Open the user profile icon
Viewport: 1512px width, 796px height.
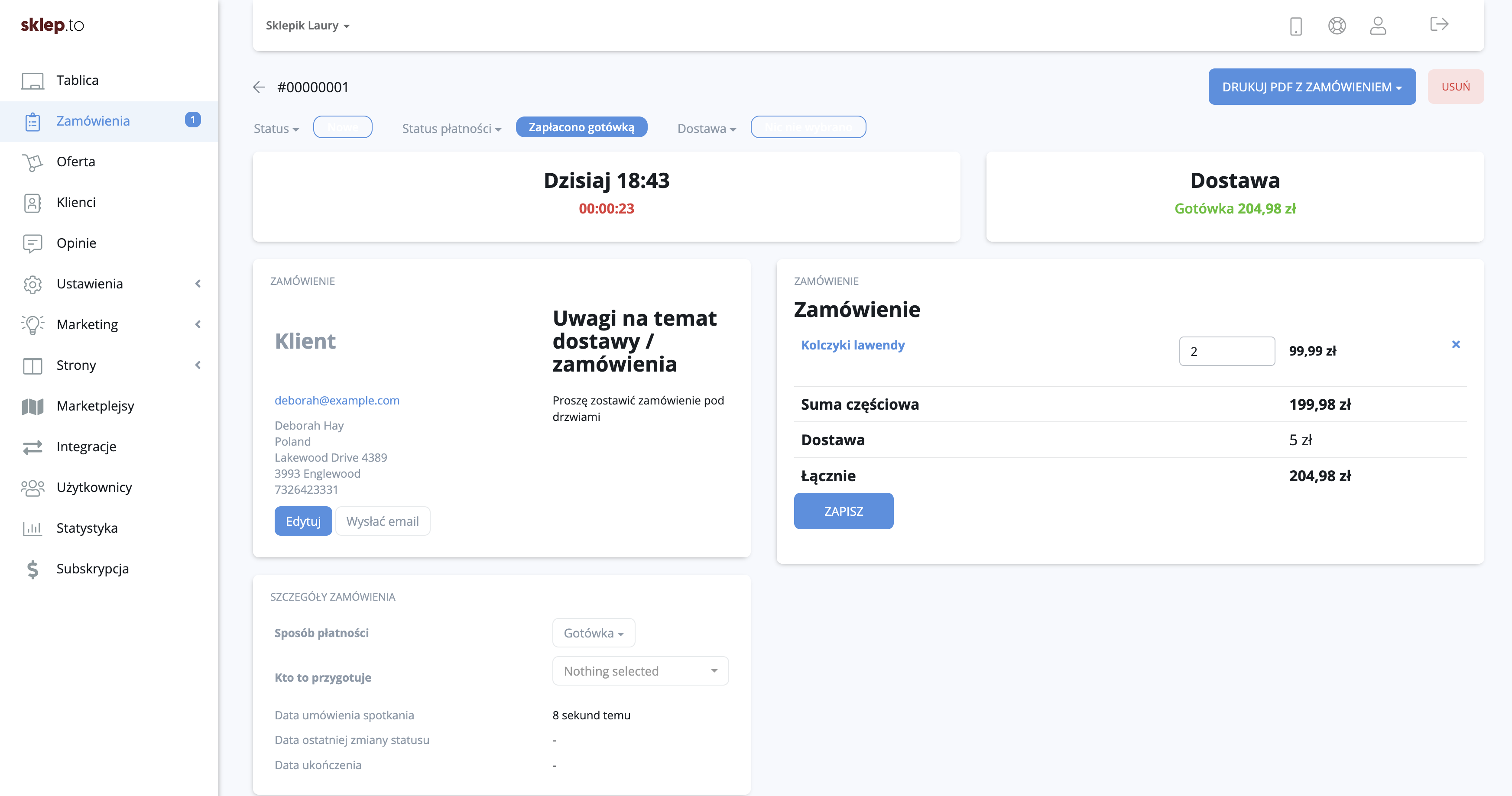point(1378,26)
